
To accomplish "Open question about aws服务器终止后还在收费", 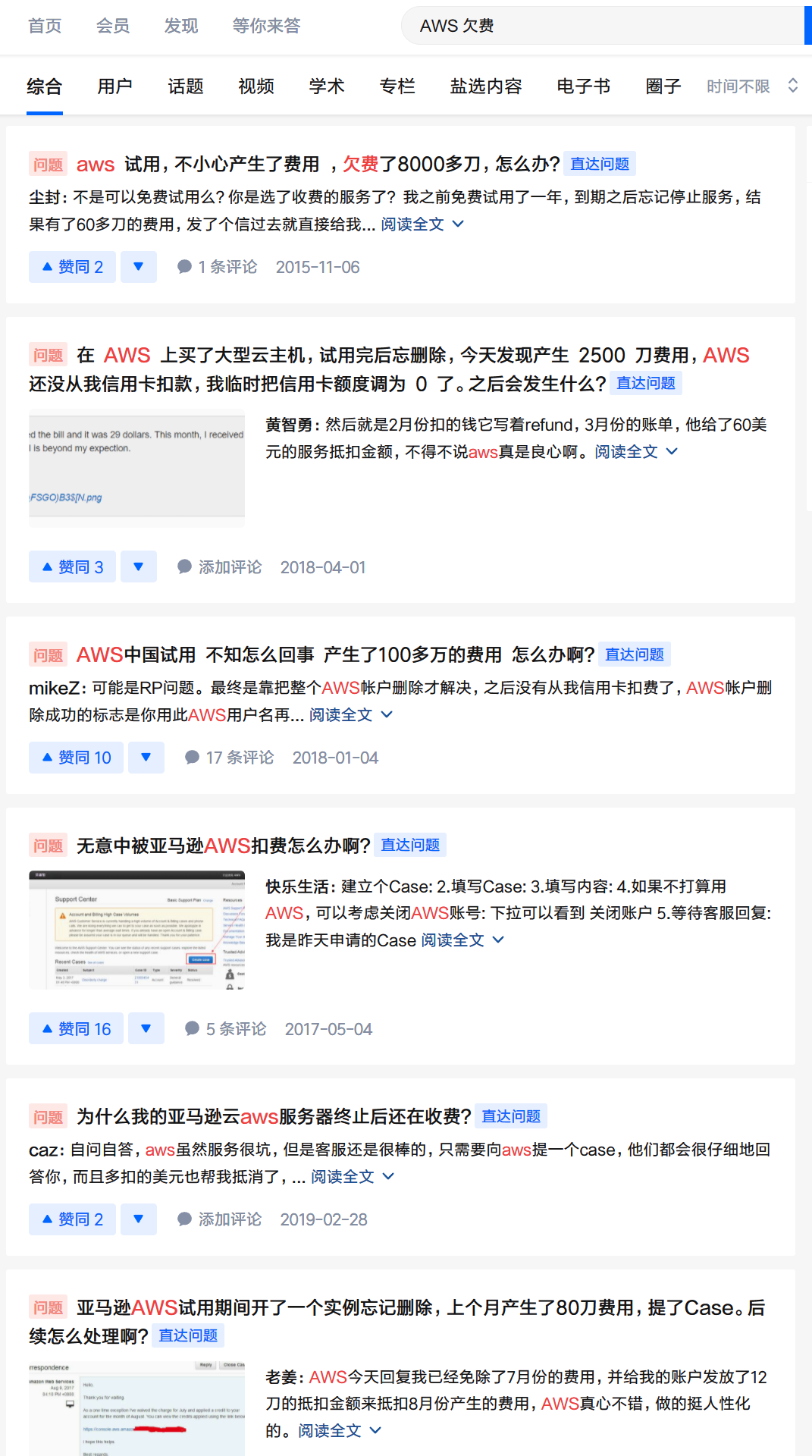I will click(x=274, y=1116).
